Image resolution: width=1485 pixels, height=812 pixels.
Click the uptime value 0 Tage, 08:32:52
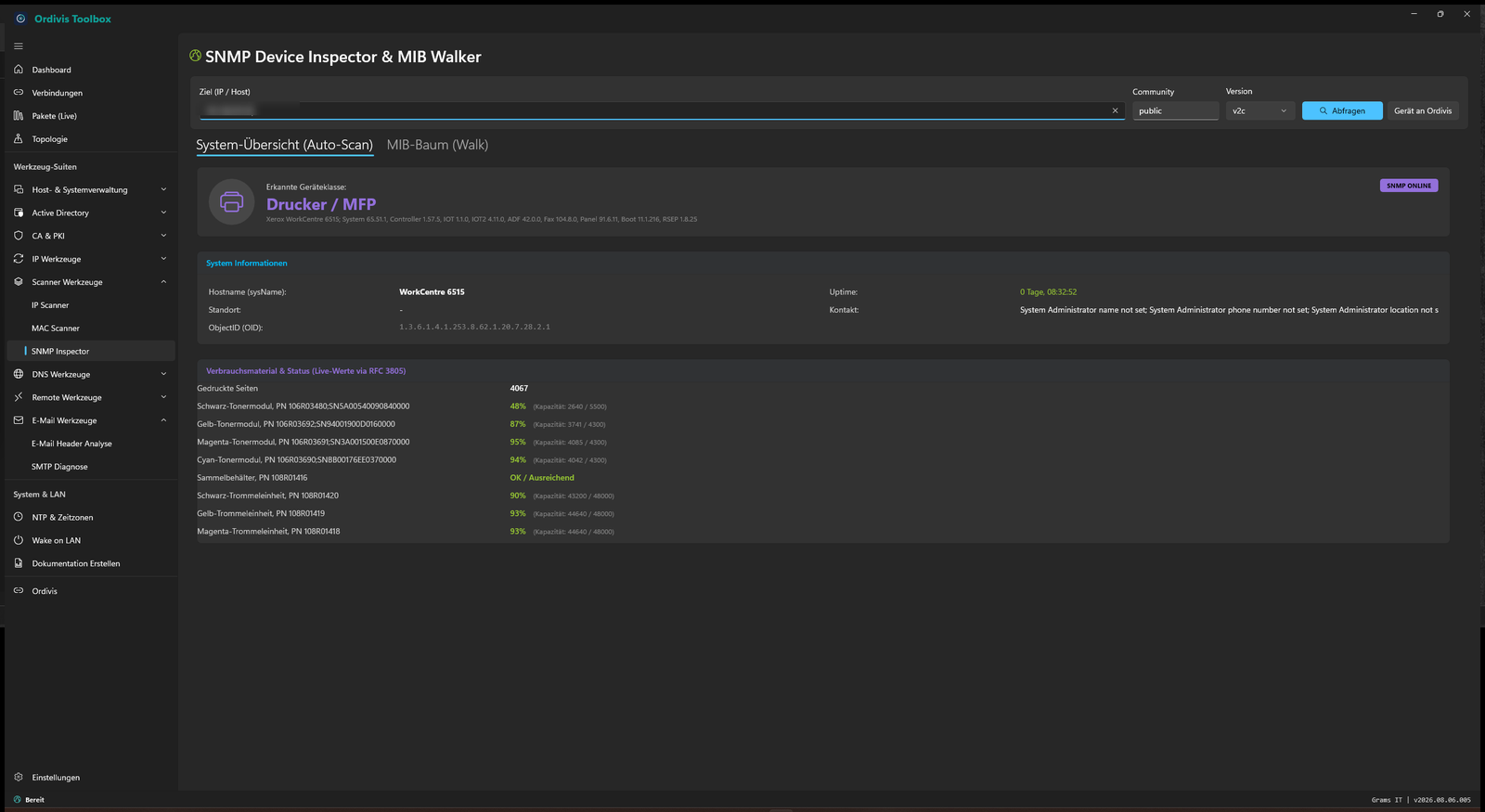click(1048, 291)
